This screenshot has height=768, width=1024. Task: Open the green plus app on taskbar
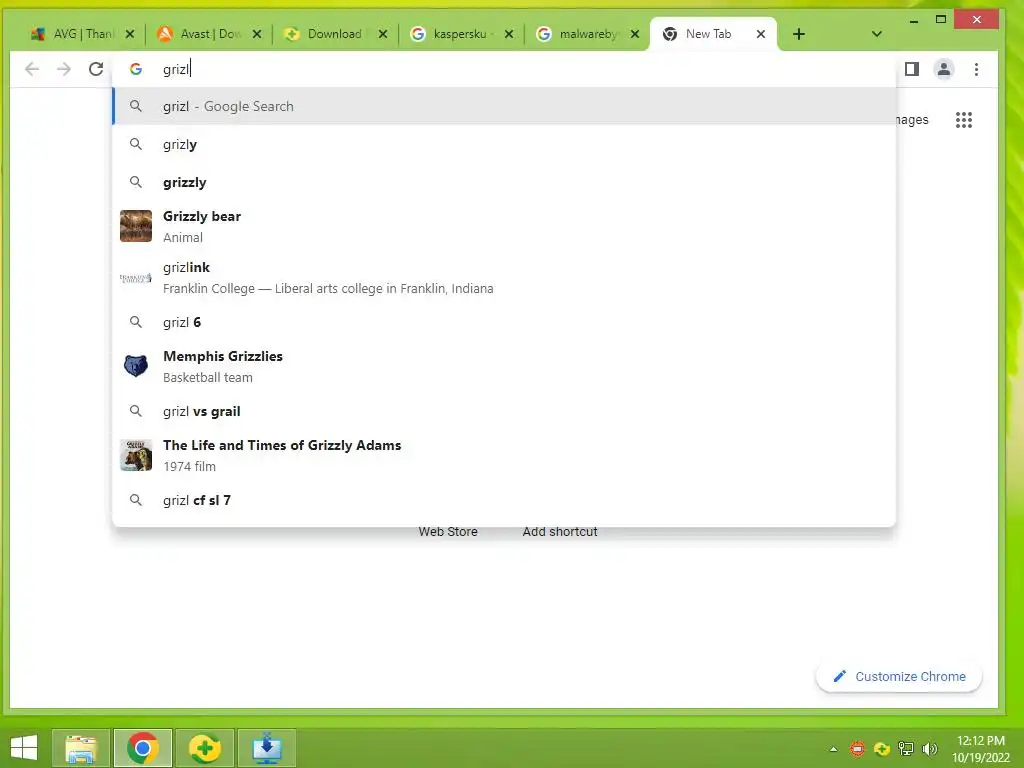click(204, 748)
